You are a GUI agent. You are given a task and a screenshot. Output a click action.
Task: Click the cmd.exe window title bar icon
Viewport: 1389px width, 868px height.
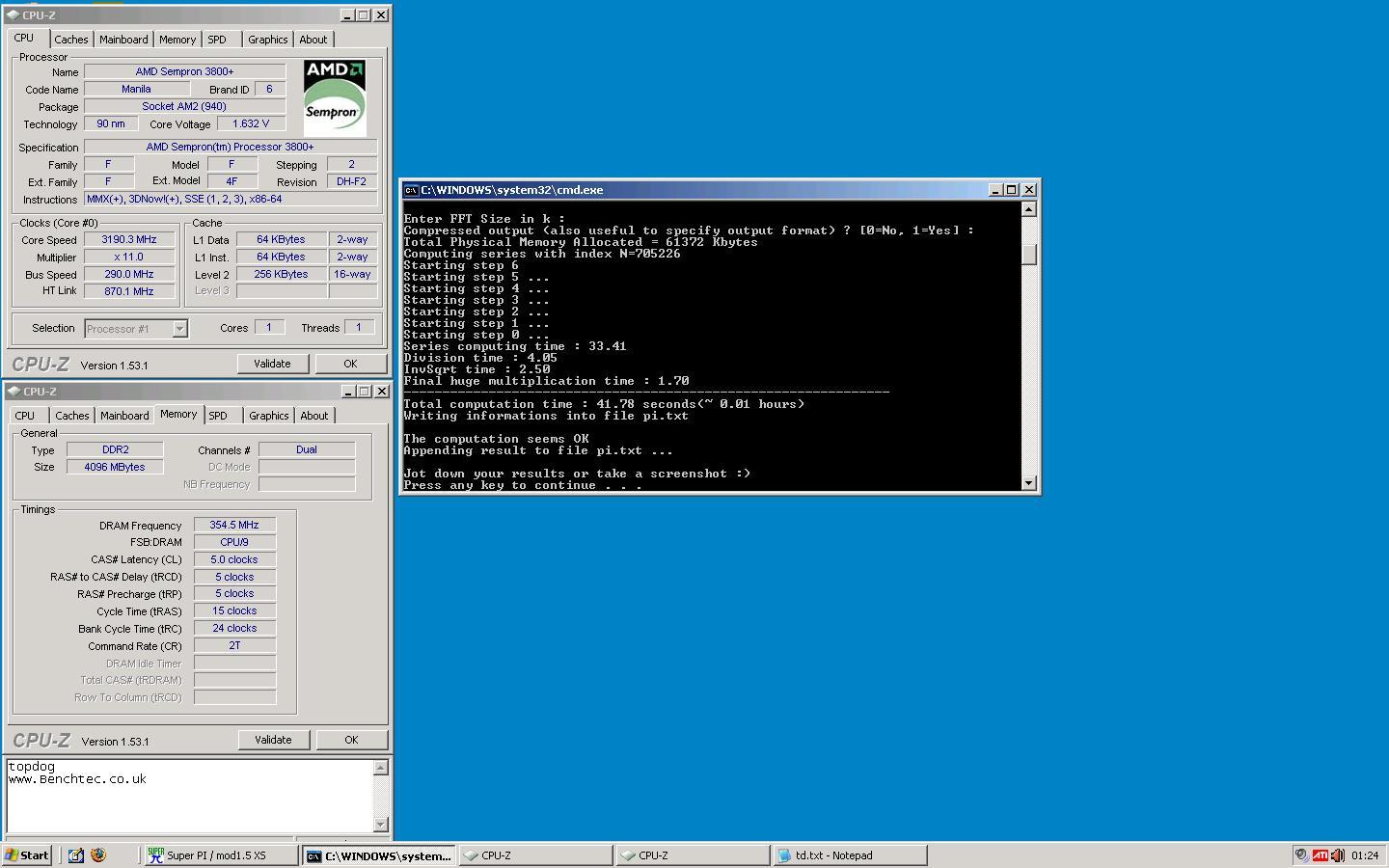(411, 190)
